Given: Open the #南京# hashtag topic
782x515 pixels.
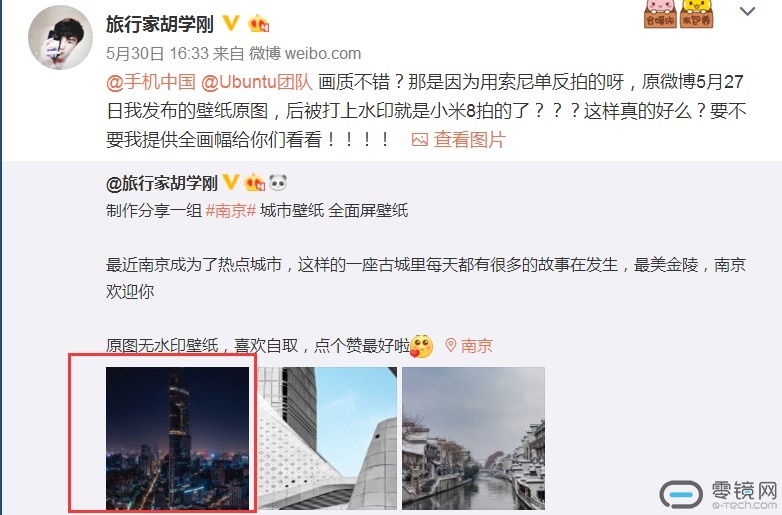Looking at the screenshot, I should [230, 210].
